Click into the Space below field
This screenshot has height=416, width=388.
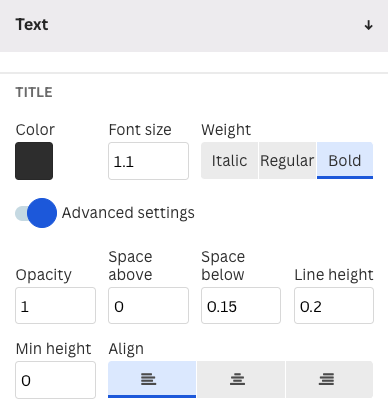click(241, 306)
